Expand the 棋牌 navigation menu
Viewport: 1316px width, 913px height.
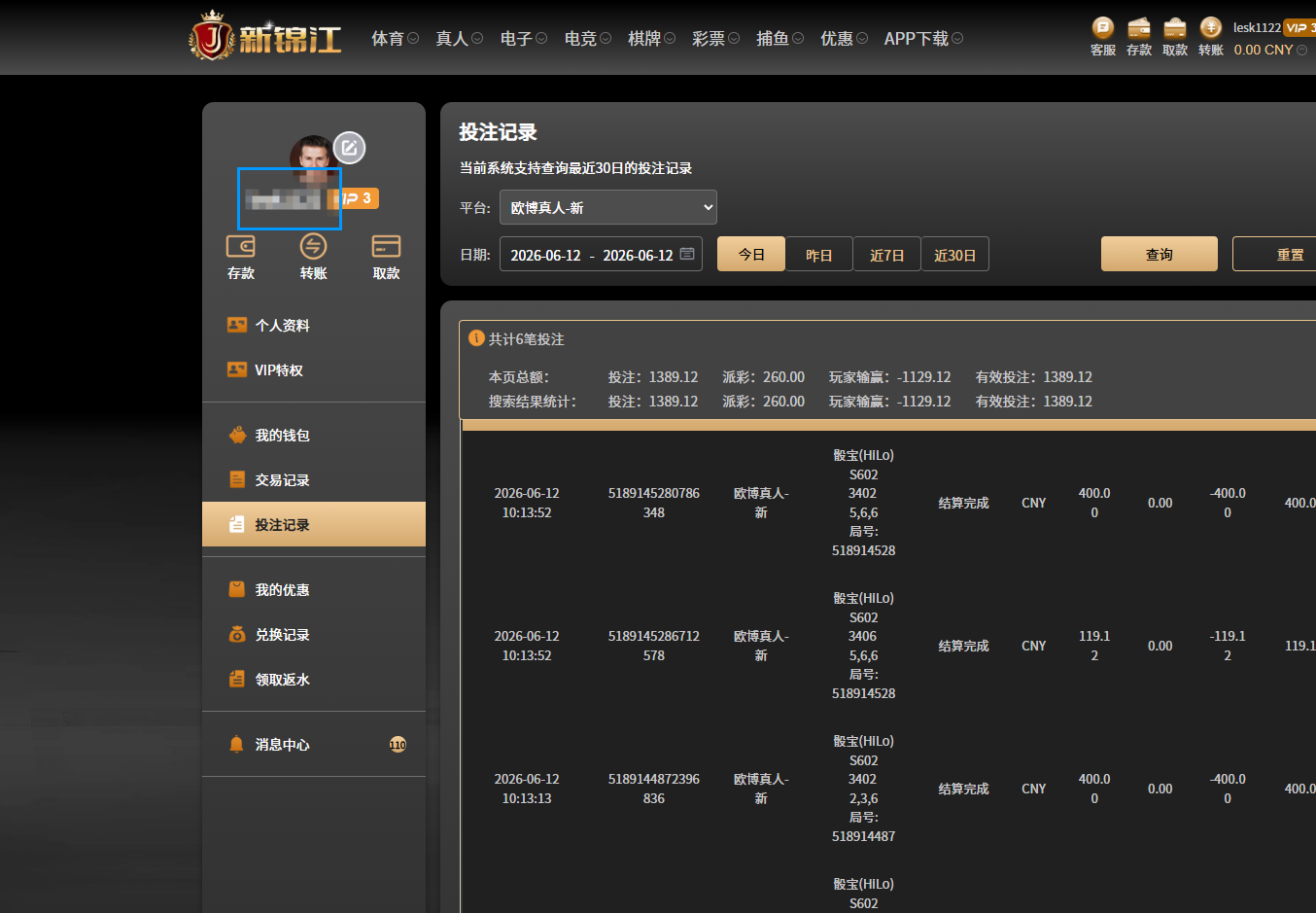(651, 38)
